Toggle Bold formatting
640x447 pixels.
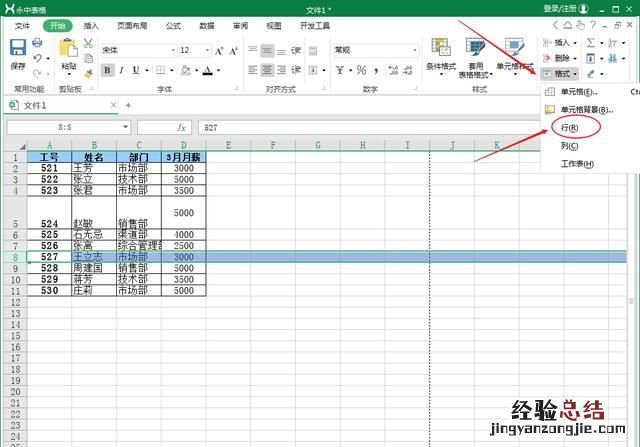[x=107, y=71]
